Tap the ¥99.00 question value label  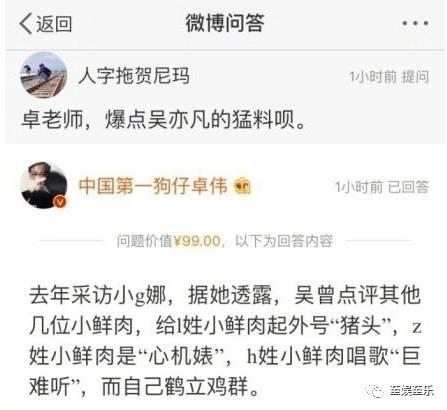197,241
